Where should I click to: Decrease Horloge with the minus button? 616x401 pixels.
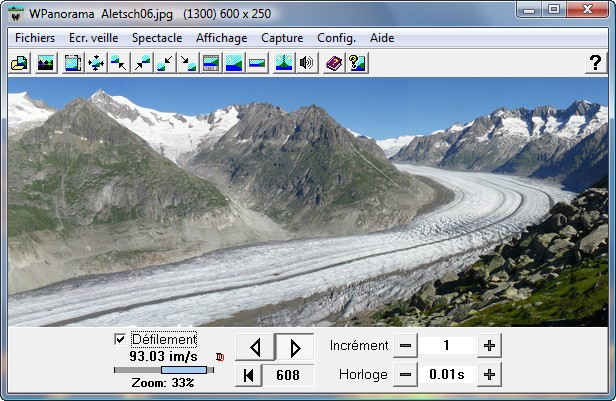pos(405,375)
